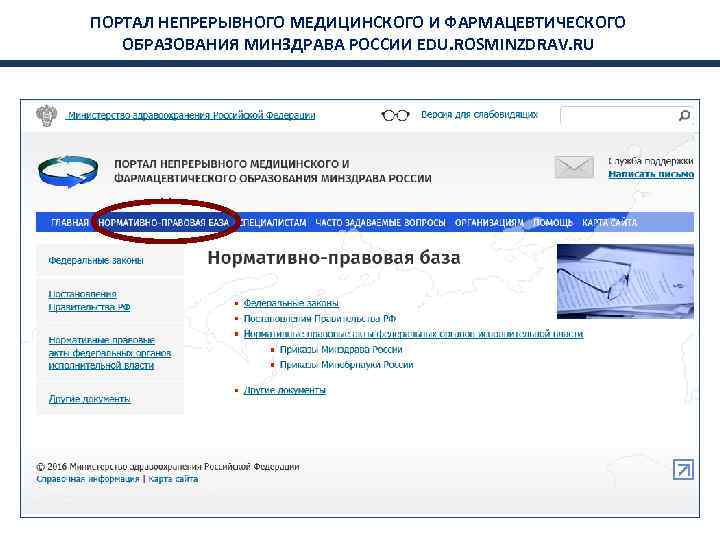Screen dimensions: 720x540
Task: Open Постановления Правительства РФ in main list
Action: (320, 318)
